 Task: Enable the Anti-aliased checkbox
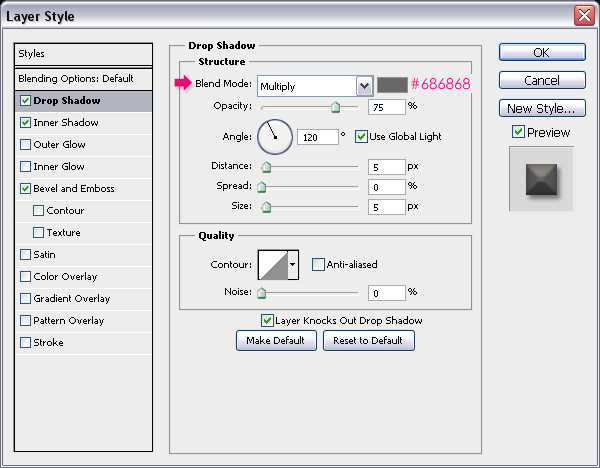click(318, 265)
